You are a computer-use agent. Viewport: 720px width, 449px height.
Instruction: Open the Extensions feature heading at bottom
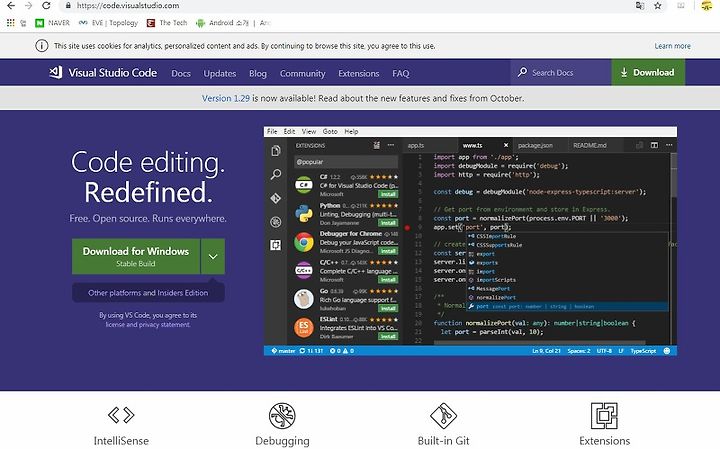point(604,441)
